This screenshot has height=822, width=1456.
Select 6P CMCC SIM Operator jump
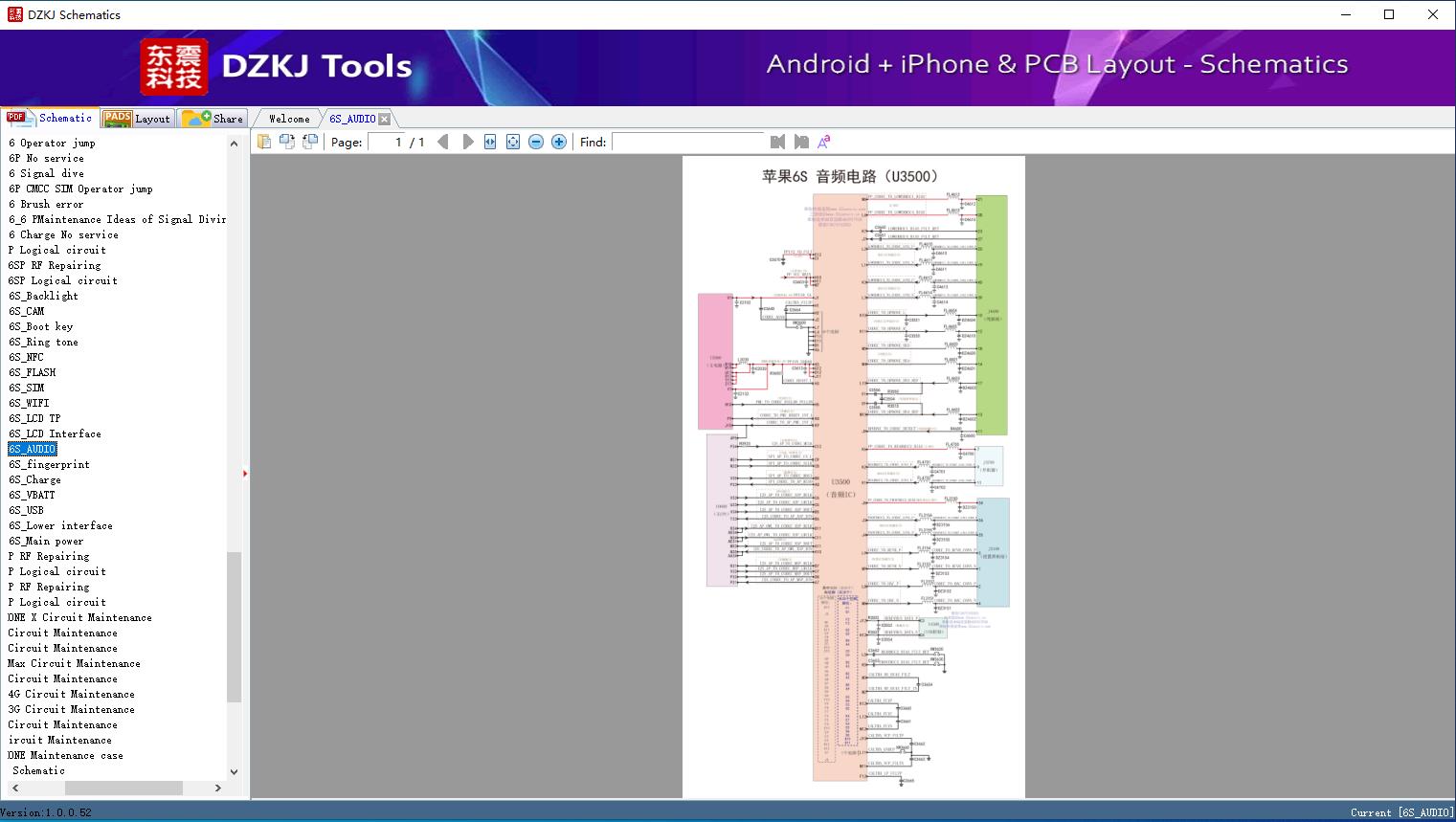80,189
